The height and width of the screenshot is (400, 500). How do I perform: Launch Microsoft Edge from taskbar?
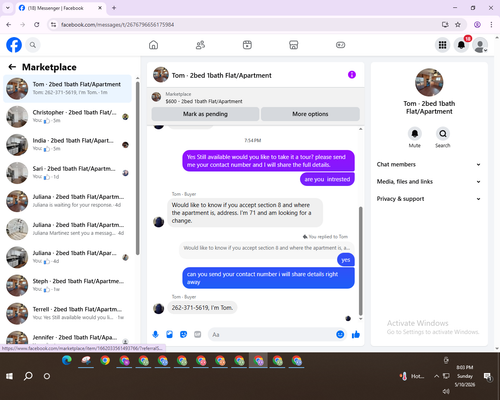pos(67,361)
